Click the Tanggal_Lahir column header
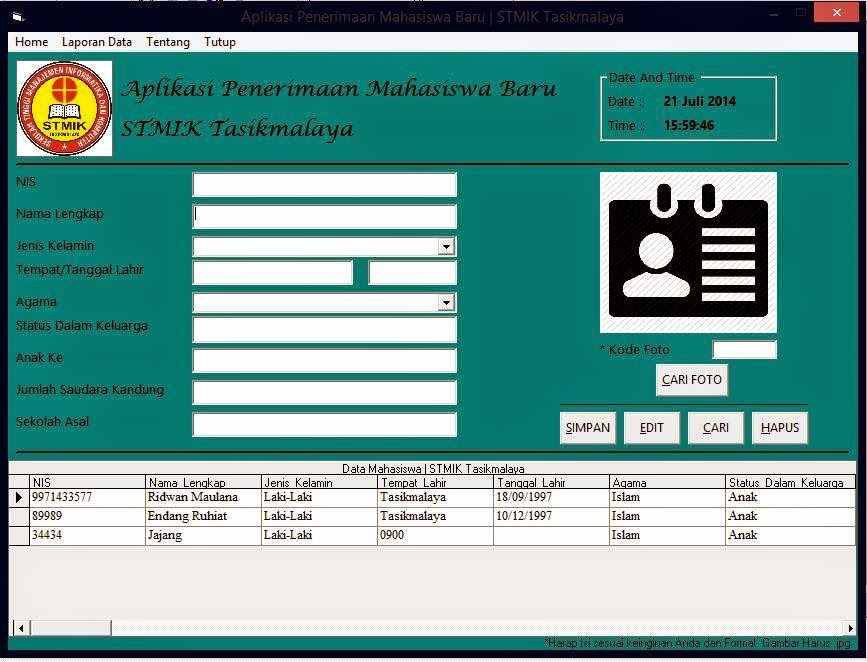 551,482
